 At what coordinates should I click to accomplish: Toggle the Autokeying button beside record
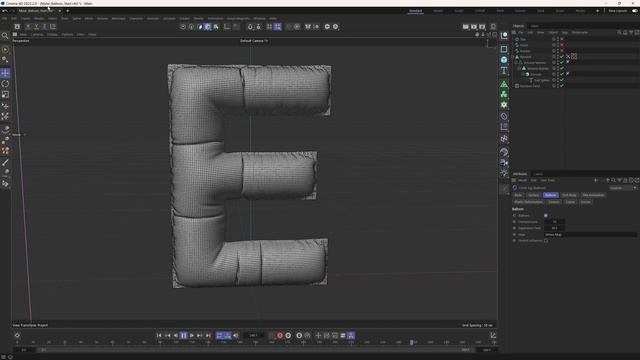point(288,336)
